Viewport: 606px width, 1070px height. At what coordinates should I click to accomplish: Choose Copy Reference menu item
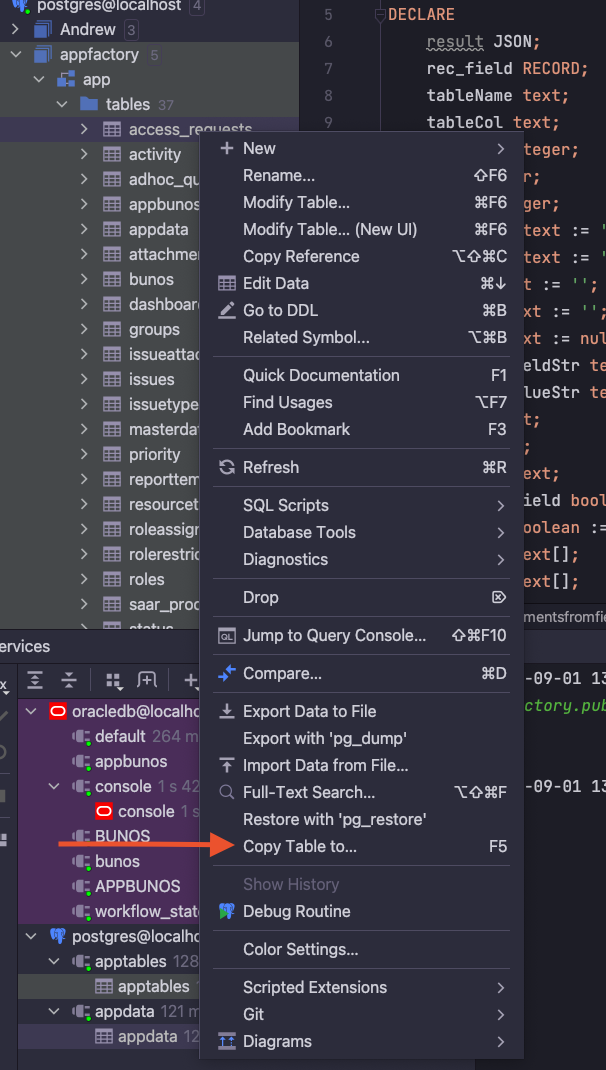362,257
